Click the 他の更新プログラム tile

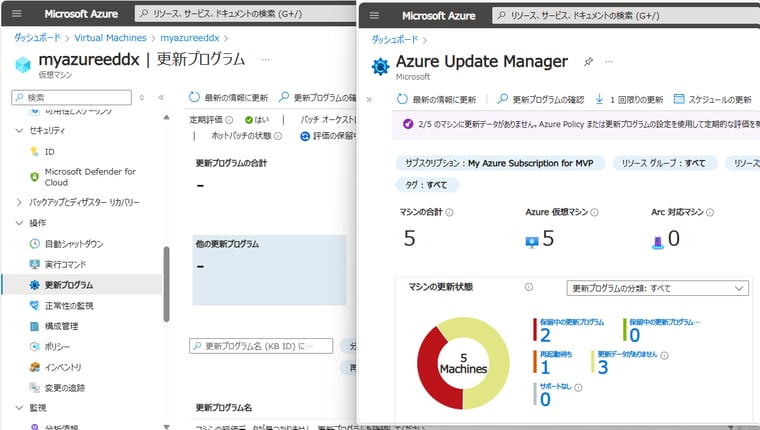point(269,270)
